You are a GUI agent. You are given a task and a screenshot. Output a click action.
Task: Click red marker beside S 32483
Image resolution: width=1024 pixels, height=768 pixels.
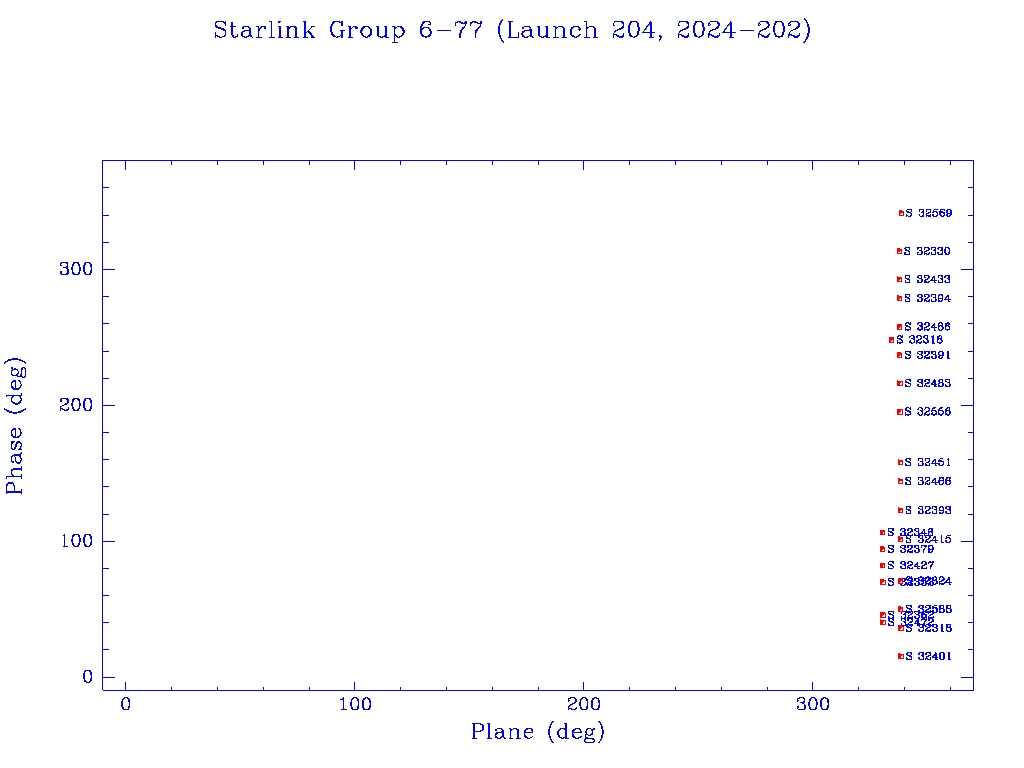(900, 383)
